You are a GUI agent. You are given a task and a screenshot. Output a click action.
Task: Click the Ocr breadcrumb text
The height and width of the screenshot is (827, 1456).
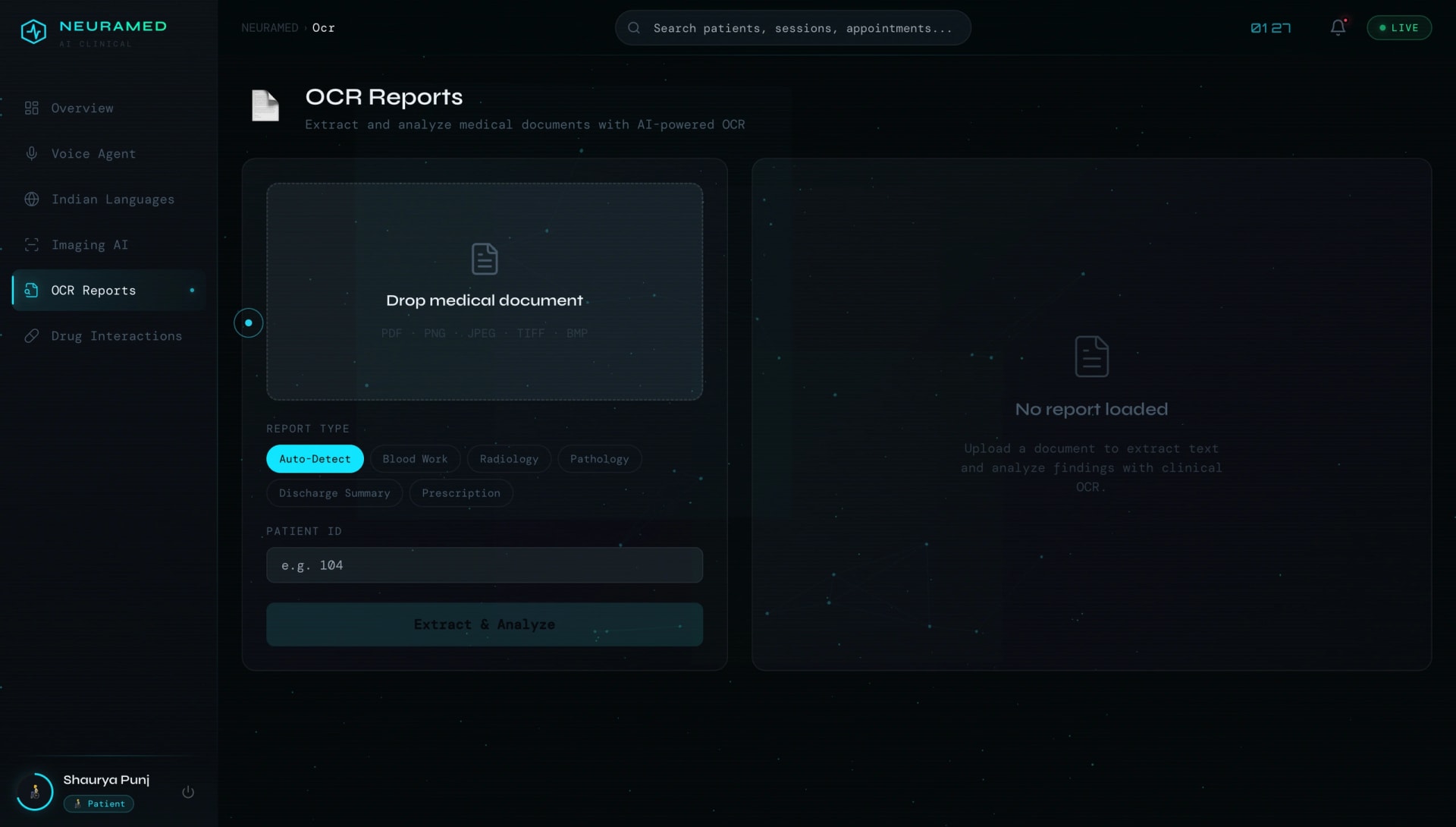[323, 27]
